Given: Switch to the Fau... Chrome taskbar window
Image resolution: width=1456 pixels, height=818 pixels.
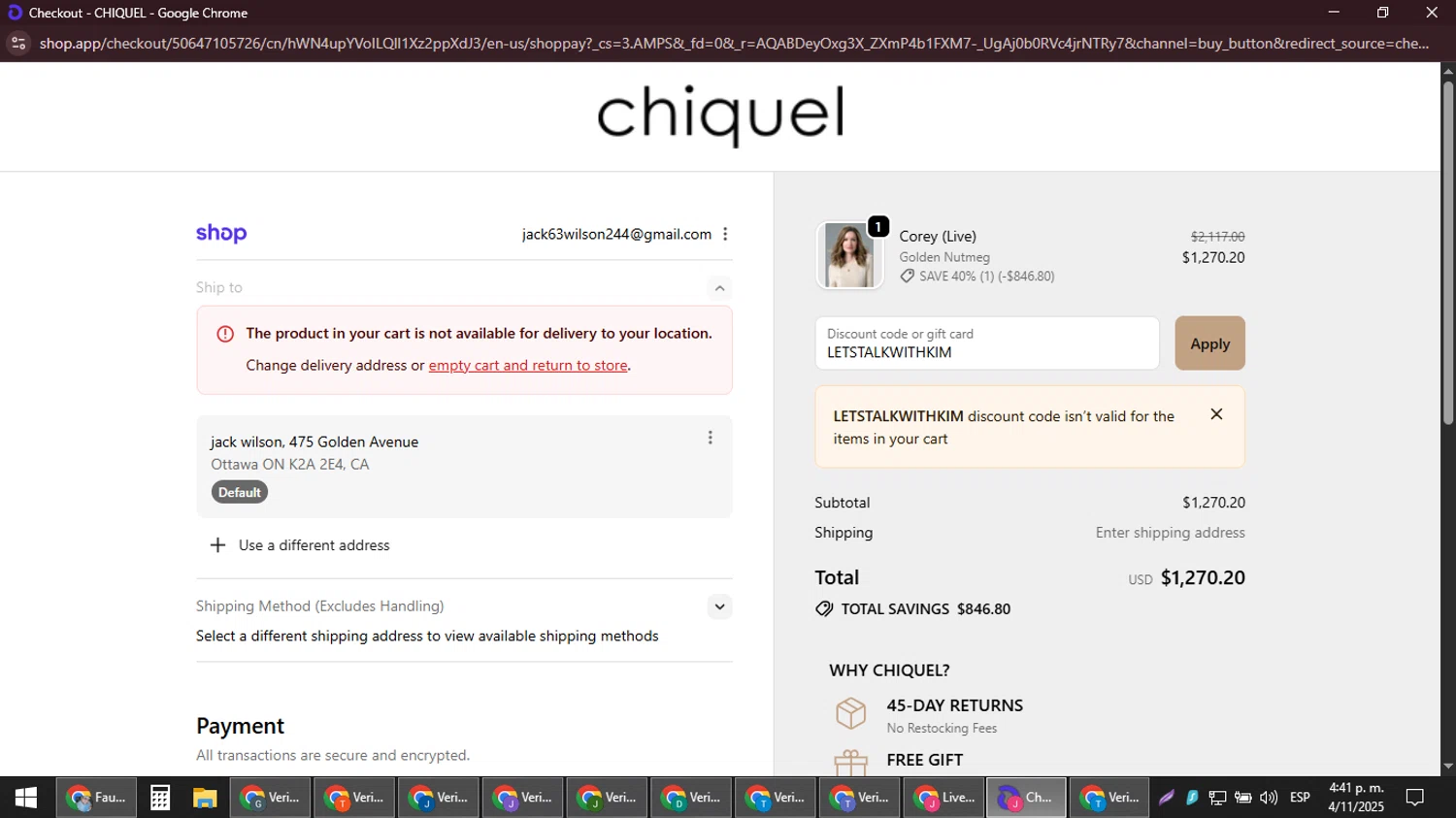Looking at the screenshot, I should (x=96, y=798).
